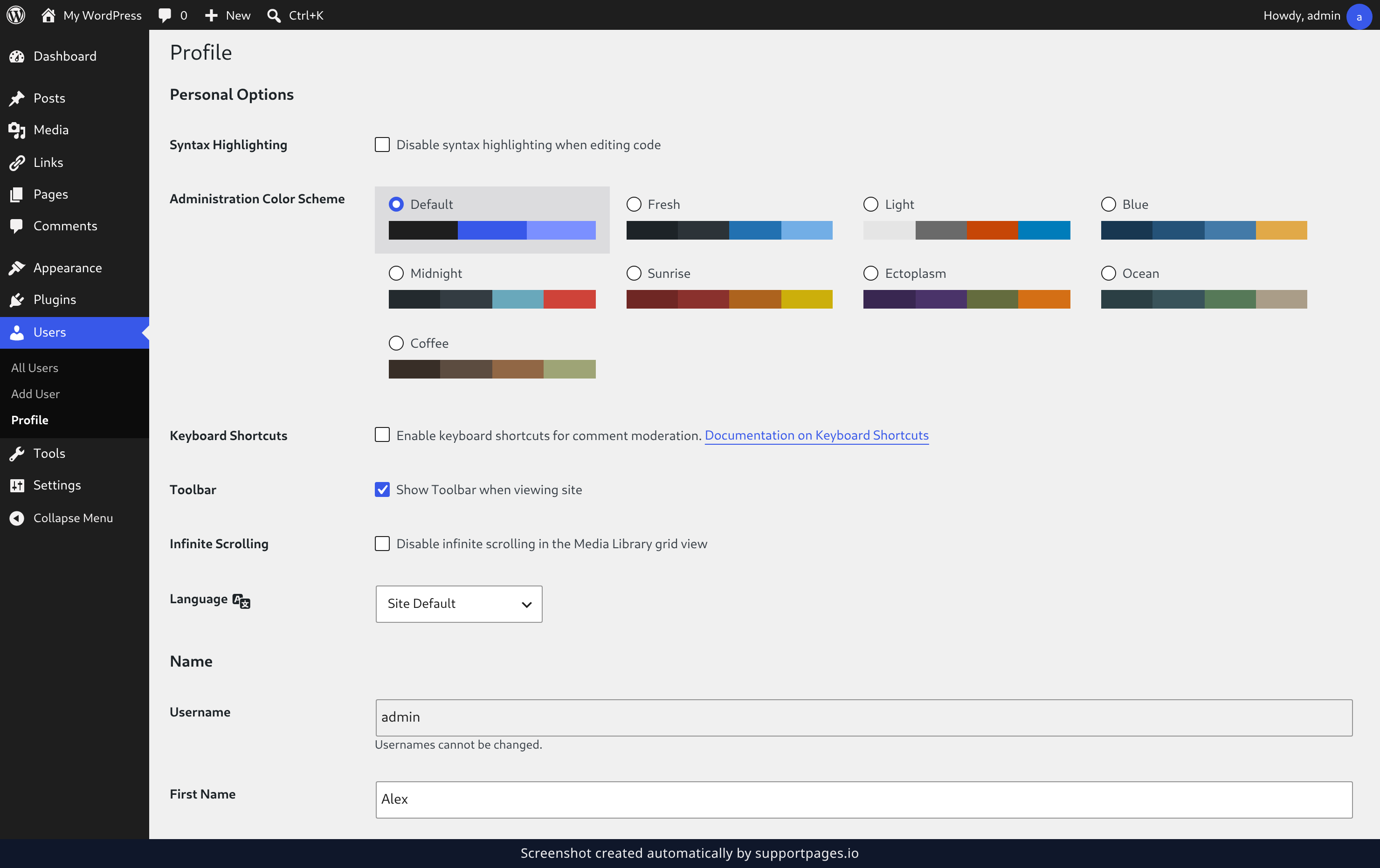
Task: Select the Blue color scheme radio
Action: [x=1108, y=204]
